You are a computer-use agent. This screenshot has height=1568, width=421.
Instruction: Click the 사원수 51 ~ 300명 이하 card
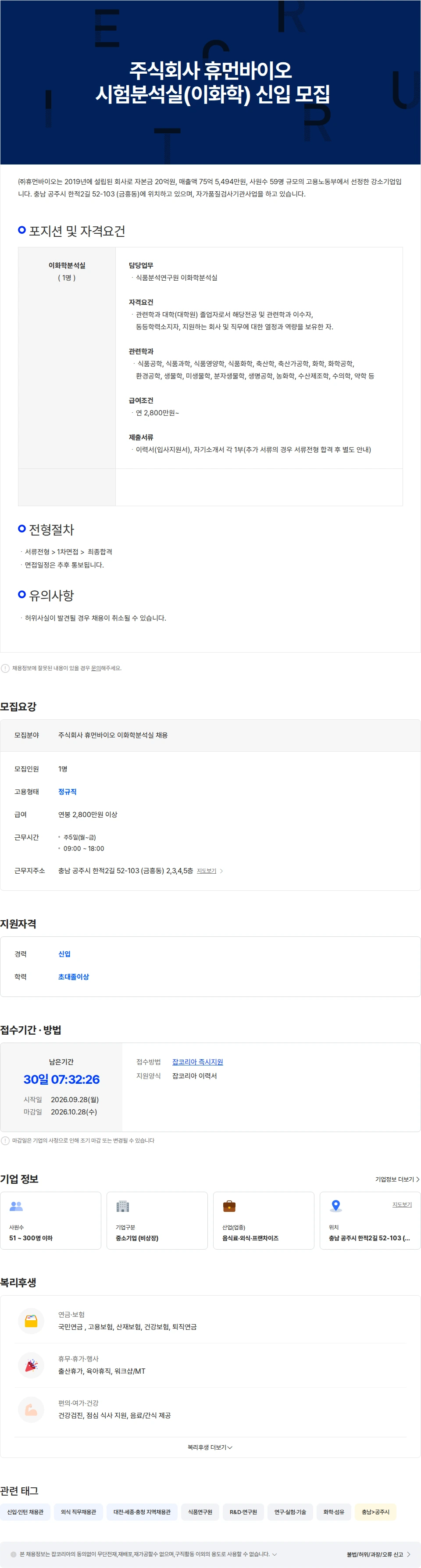pos(50,1221)
